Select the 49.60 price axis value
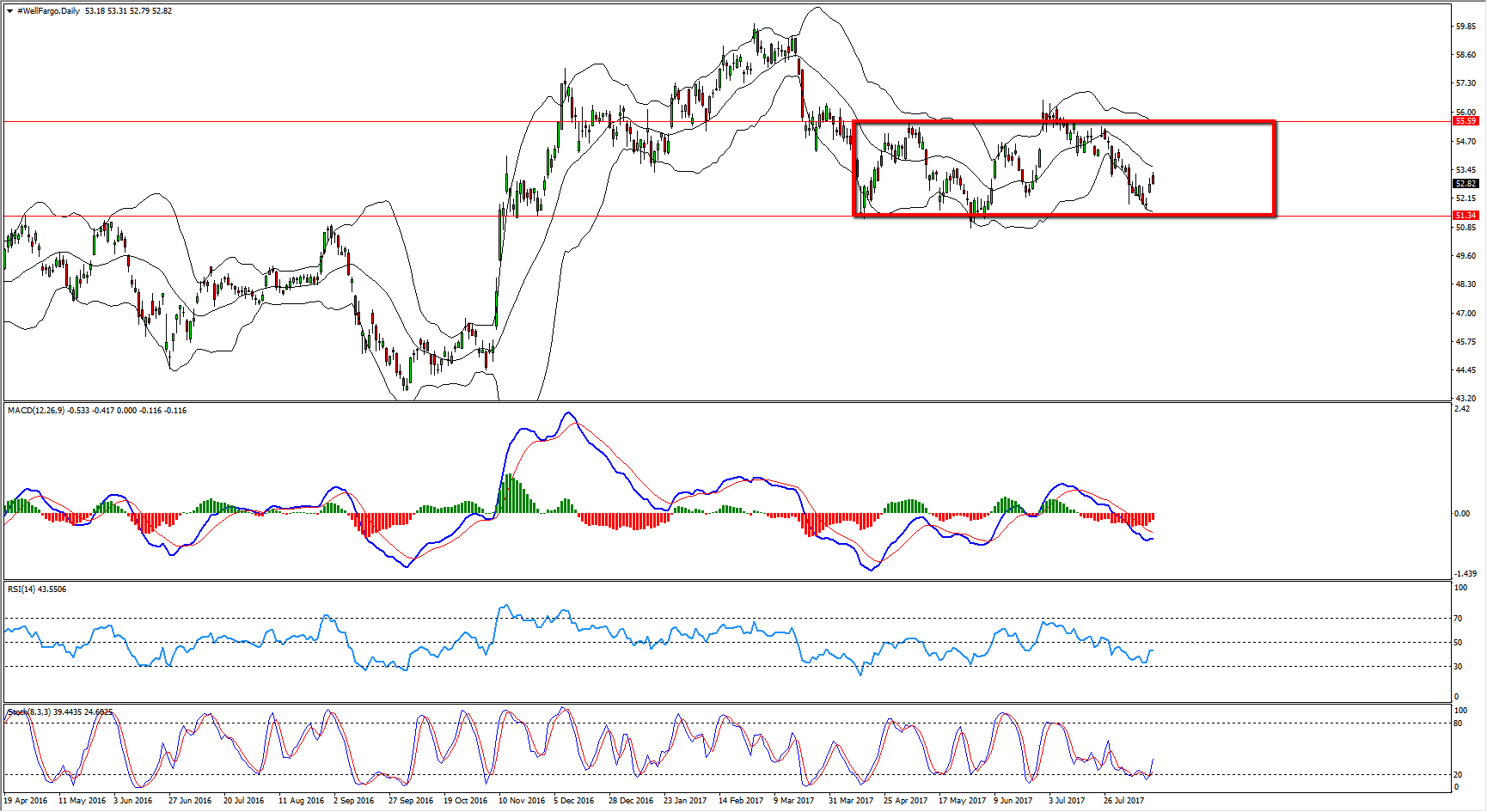The height and width of the screenshot is (812, 1487). coord(1466,256)
